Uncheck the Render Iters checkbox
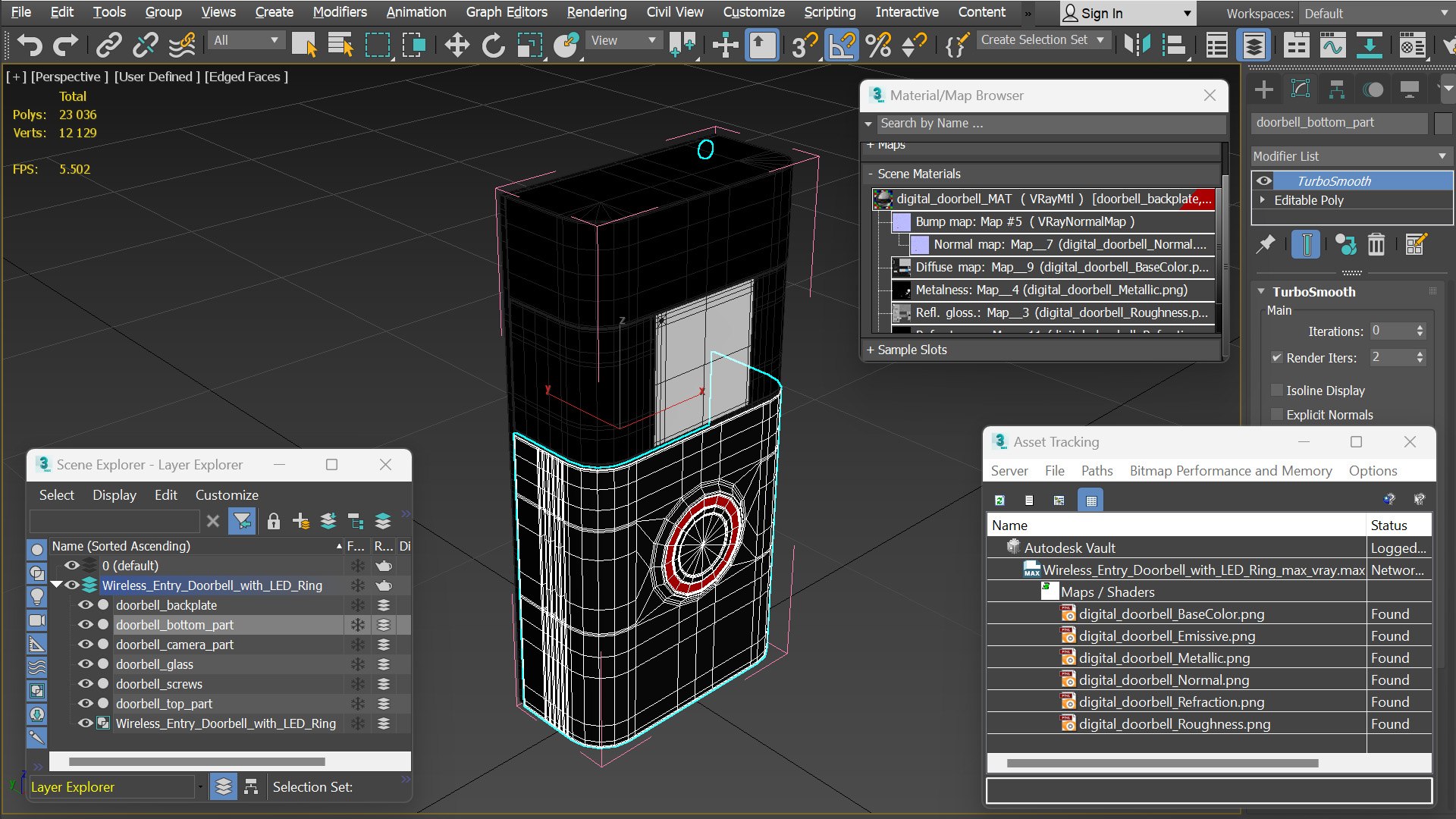The height and width of the screenshot is (819, 1456). point(1277,357)
